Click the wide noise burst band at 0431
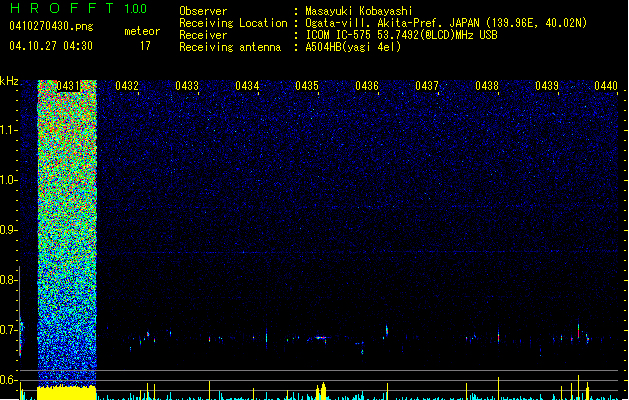 click(x=67, y=233)
